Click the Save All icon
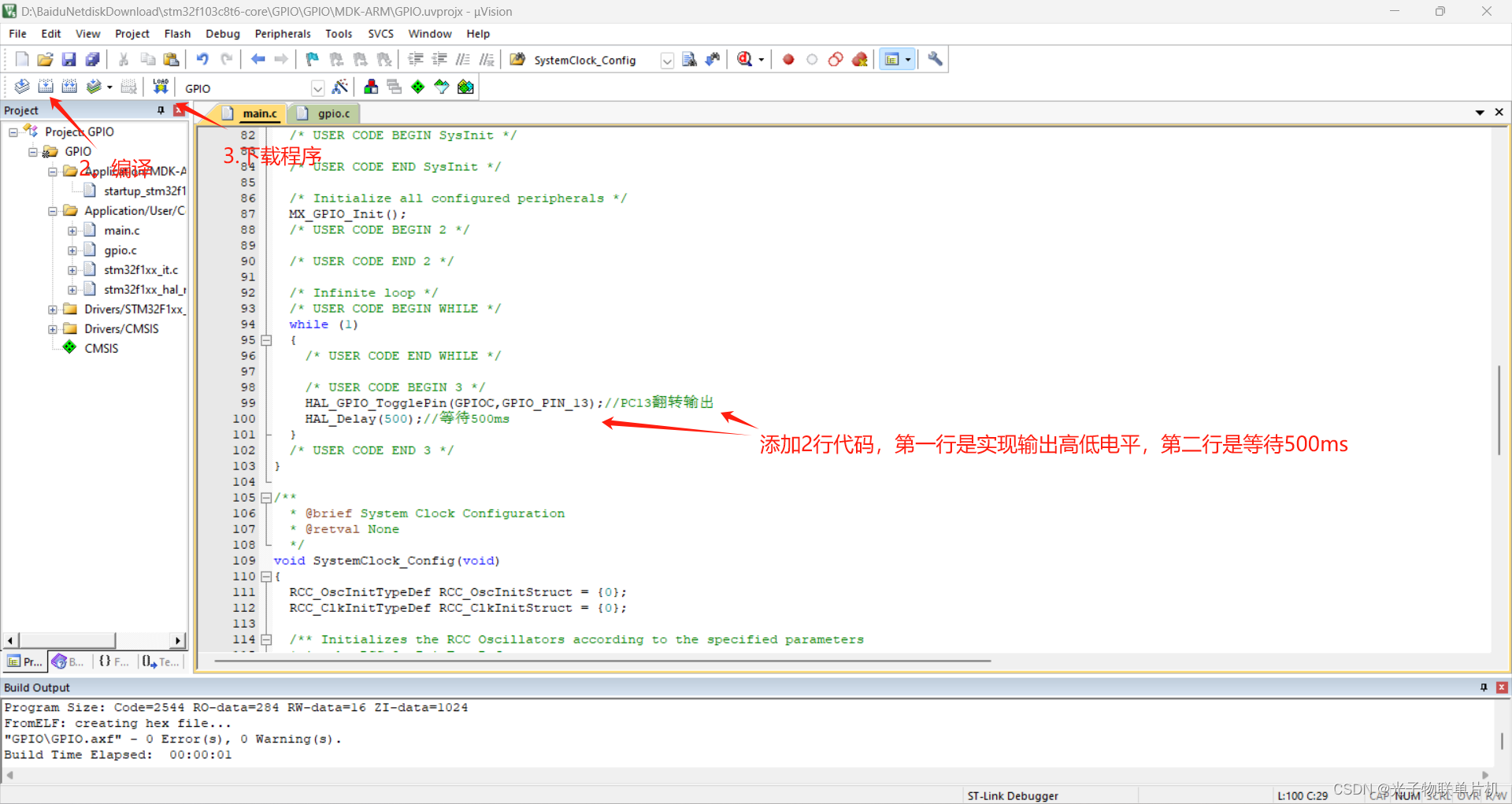 tap(93, 60)
